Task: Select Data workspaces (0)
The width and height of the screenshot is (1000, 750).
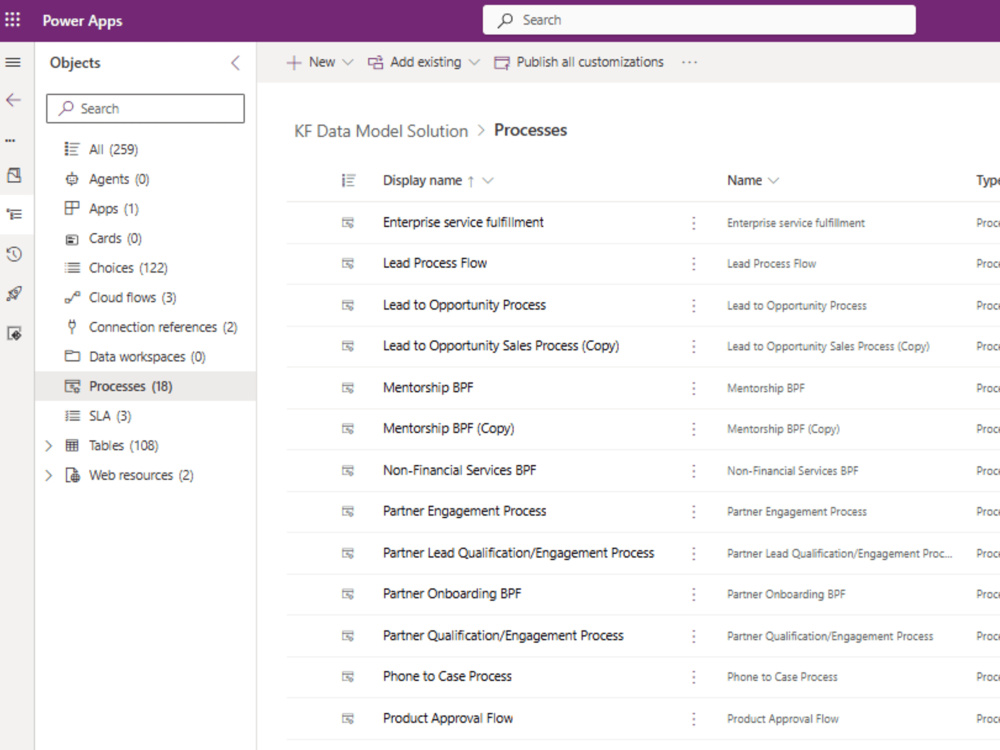Action: (145, 357)
